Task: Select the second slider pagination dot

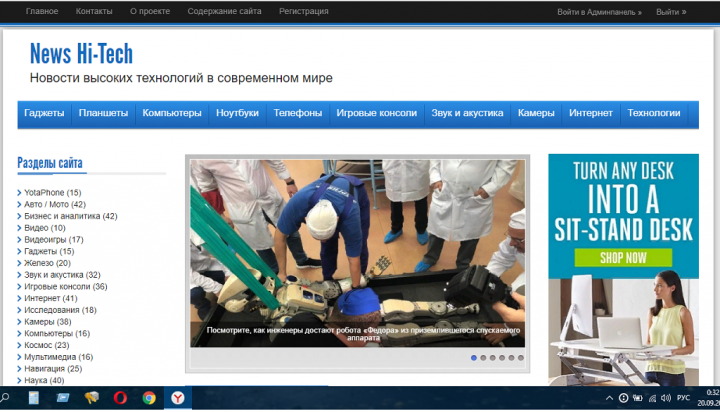Action: pos(483,358)
